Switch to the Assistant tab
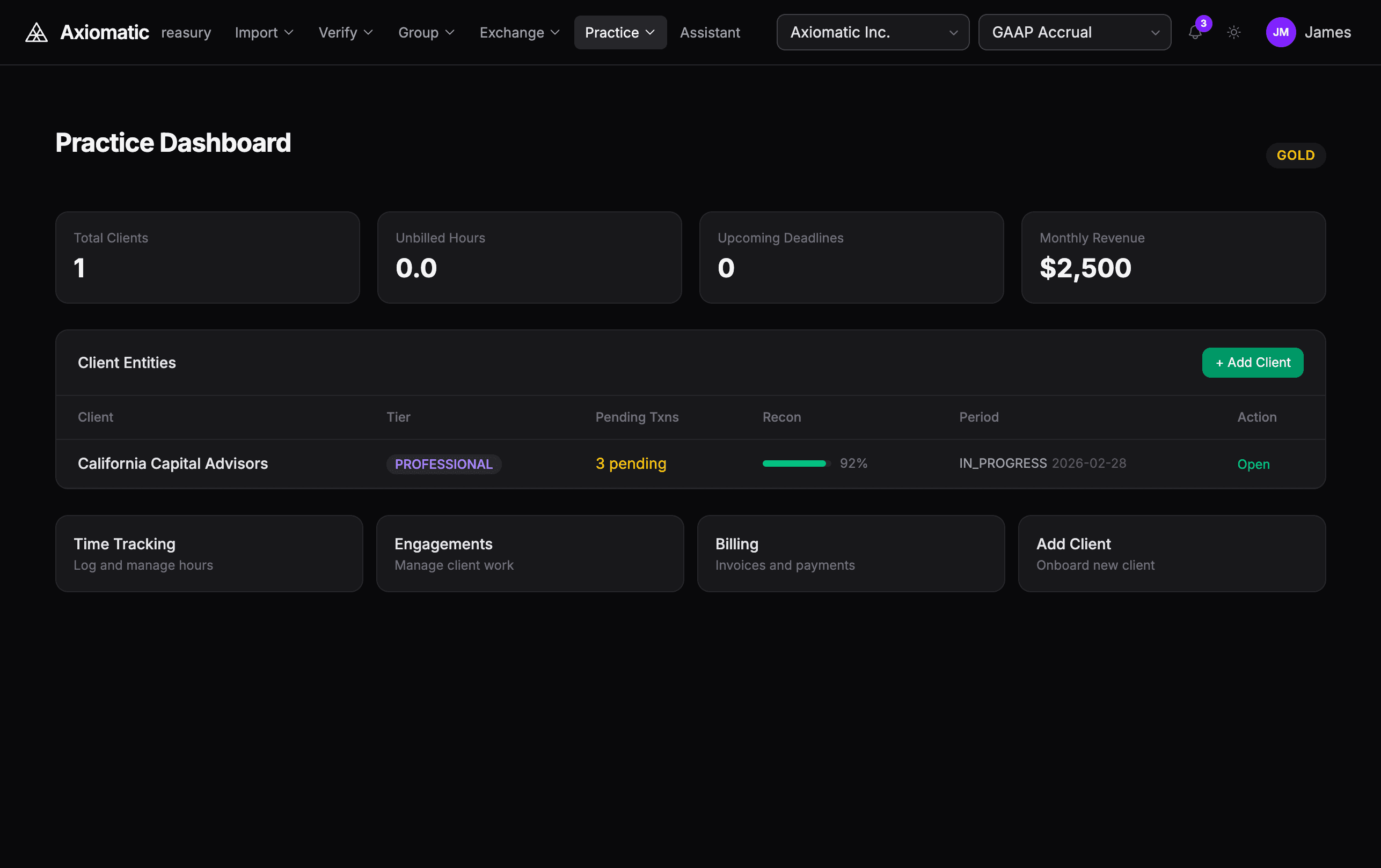Viewport: 1381px width, 868px height. pos(710,33)
